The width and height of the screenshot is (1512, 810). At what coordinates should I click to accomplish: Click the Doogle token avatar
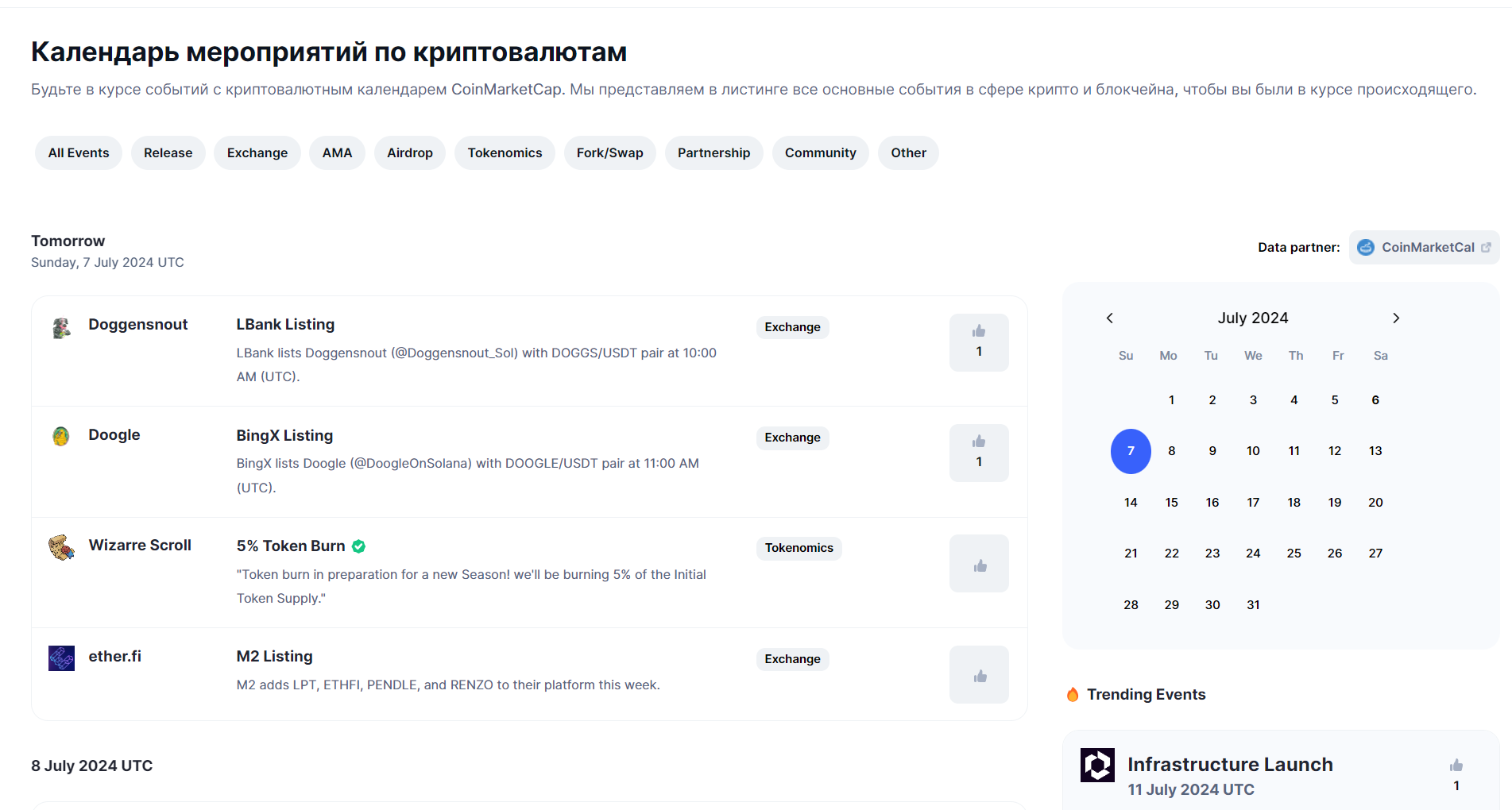click(61, 437)
